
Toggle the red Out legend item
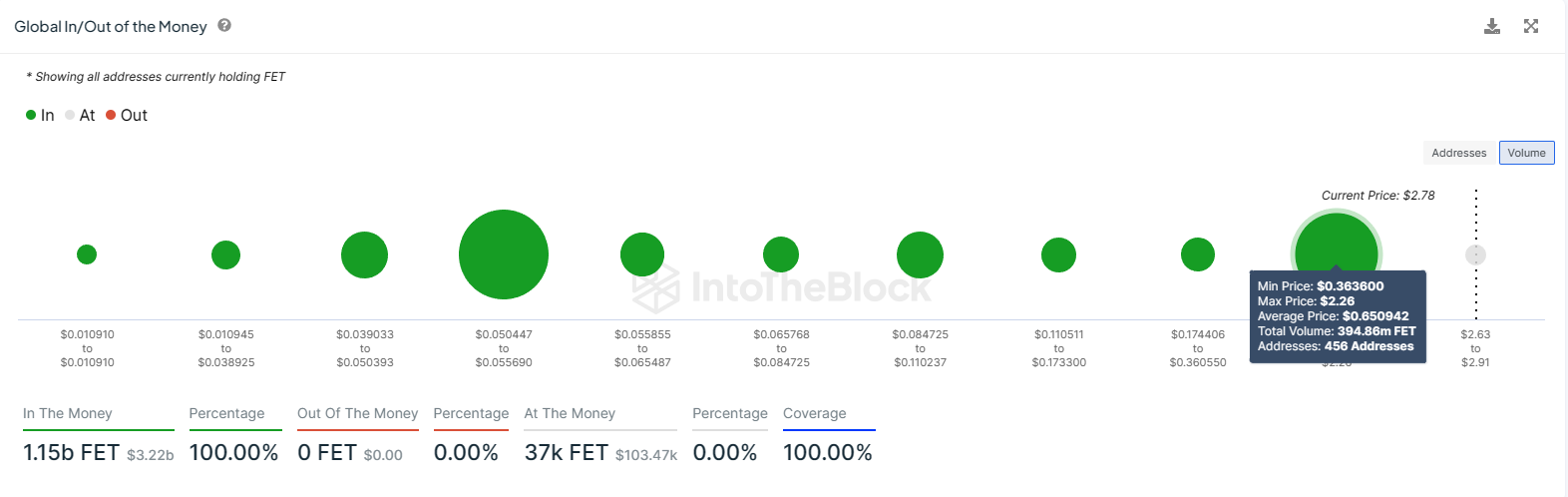[127, 116]
